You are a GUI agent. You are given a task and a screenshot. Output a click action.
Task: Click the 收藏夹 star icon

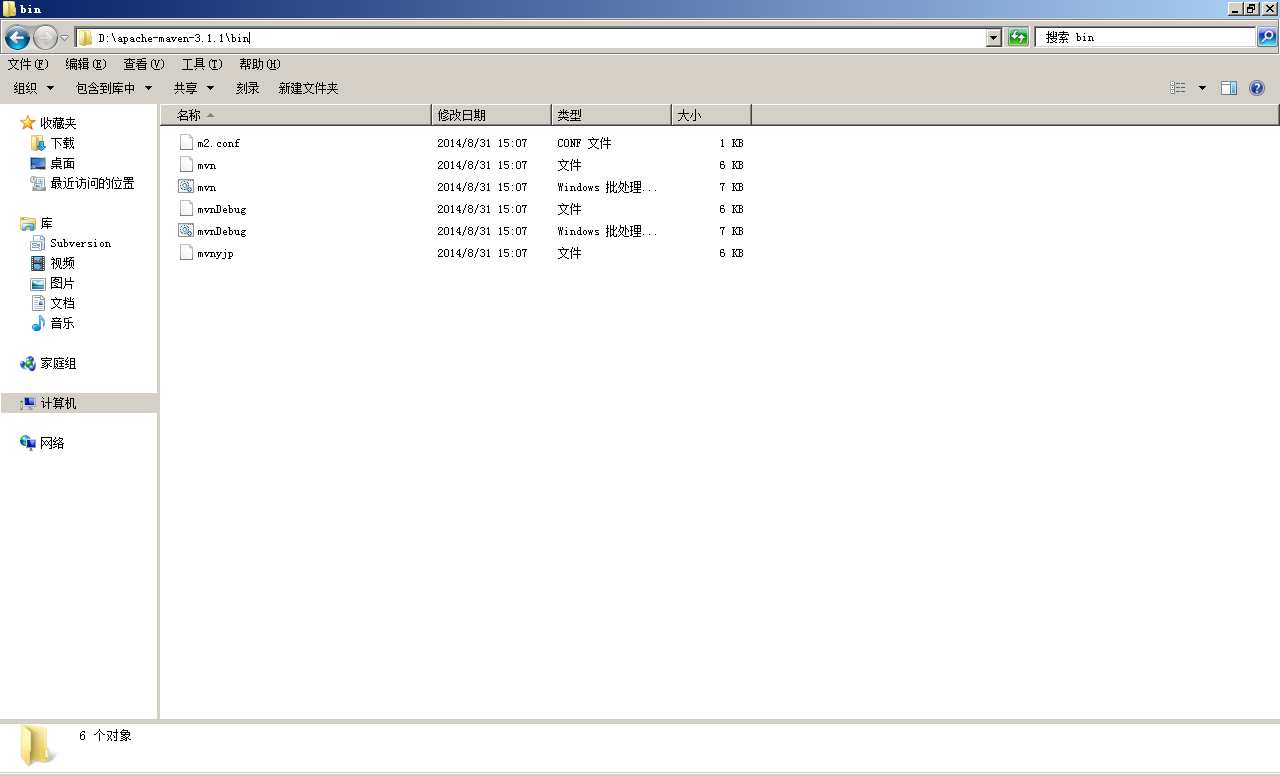pos(28,123)
